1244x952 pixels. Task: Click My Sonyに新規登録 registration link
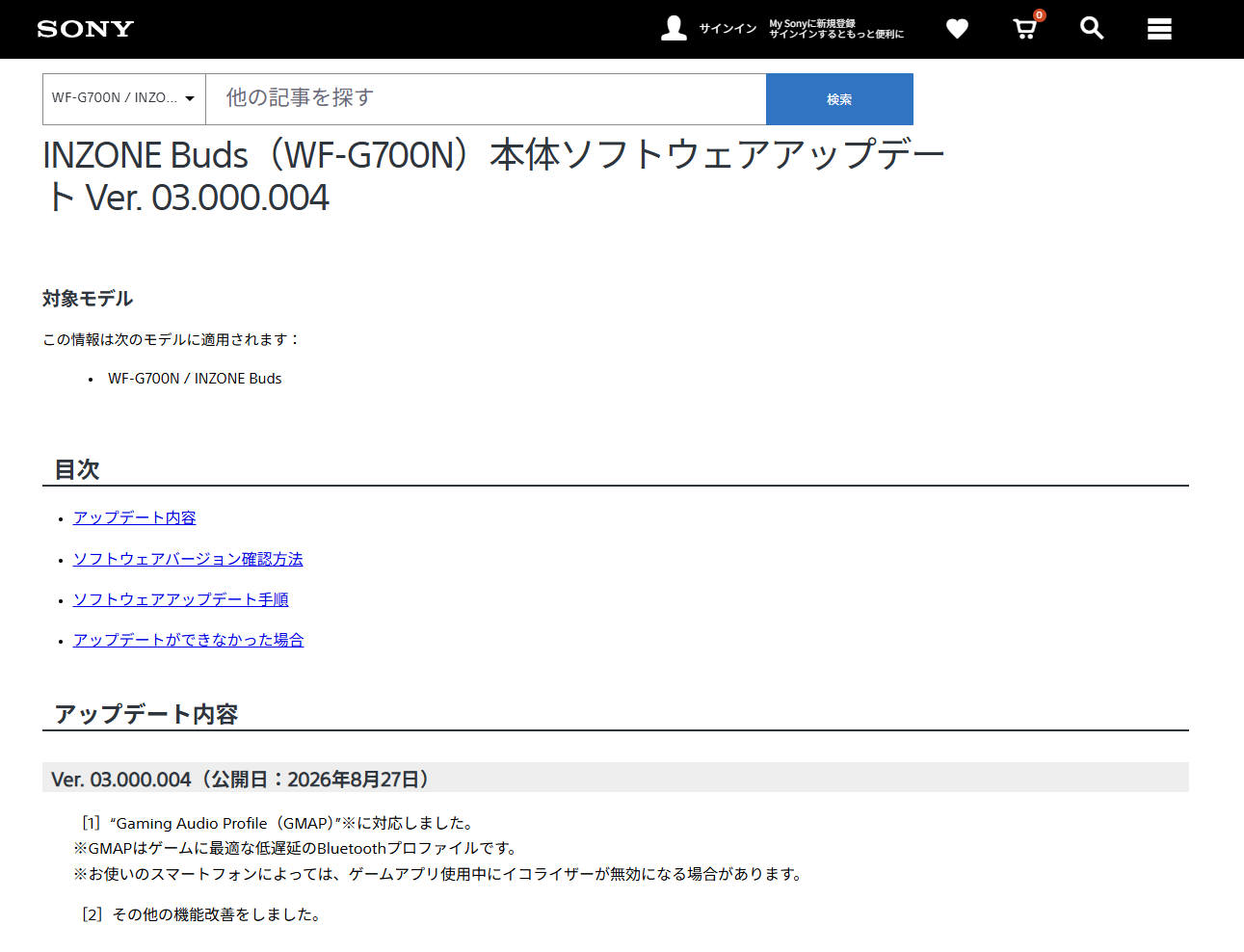tap(812, 23)
